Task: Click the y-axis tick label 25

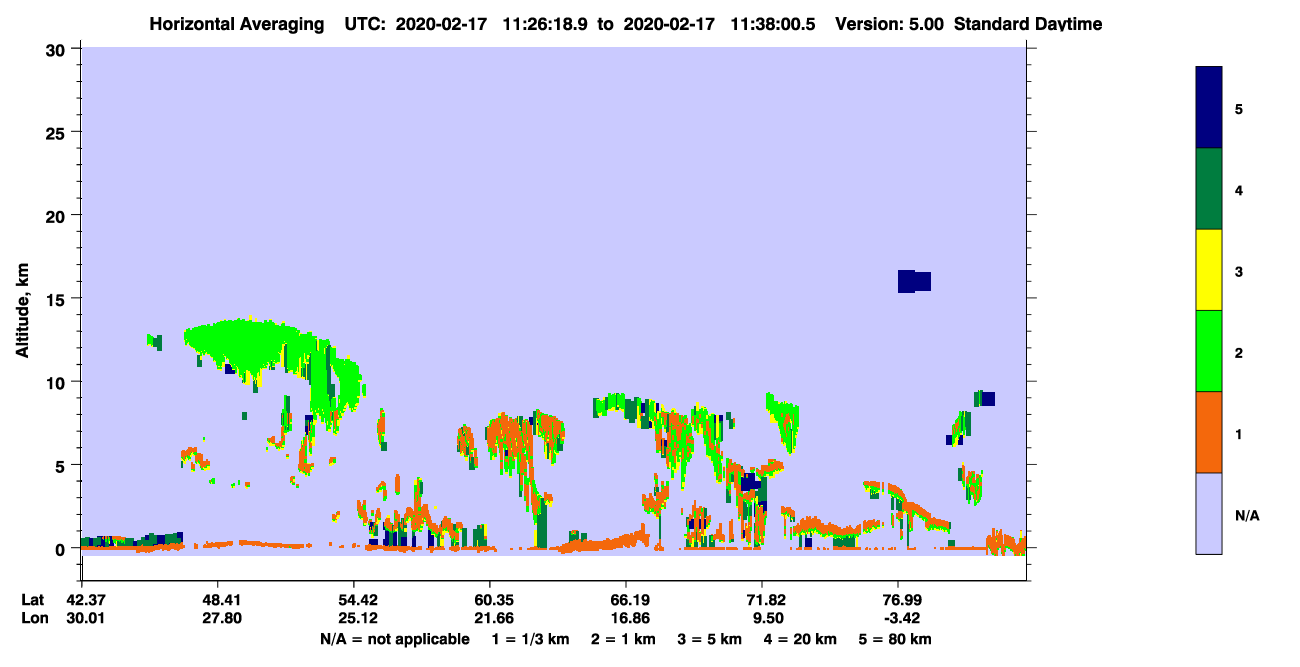Action: (x=57, y=132)
